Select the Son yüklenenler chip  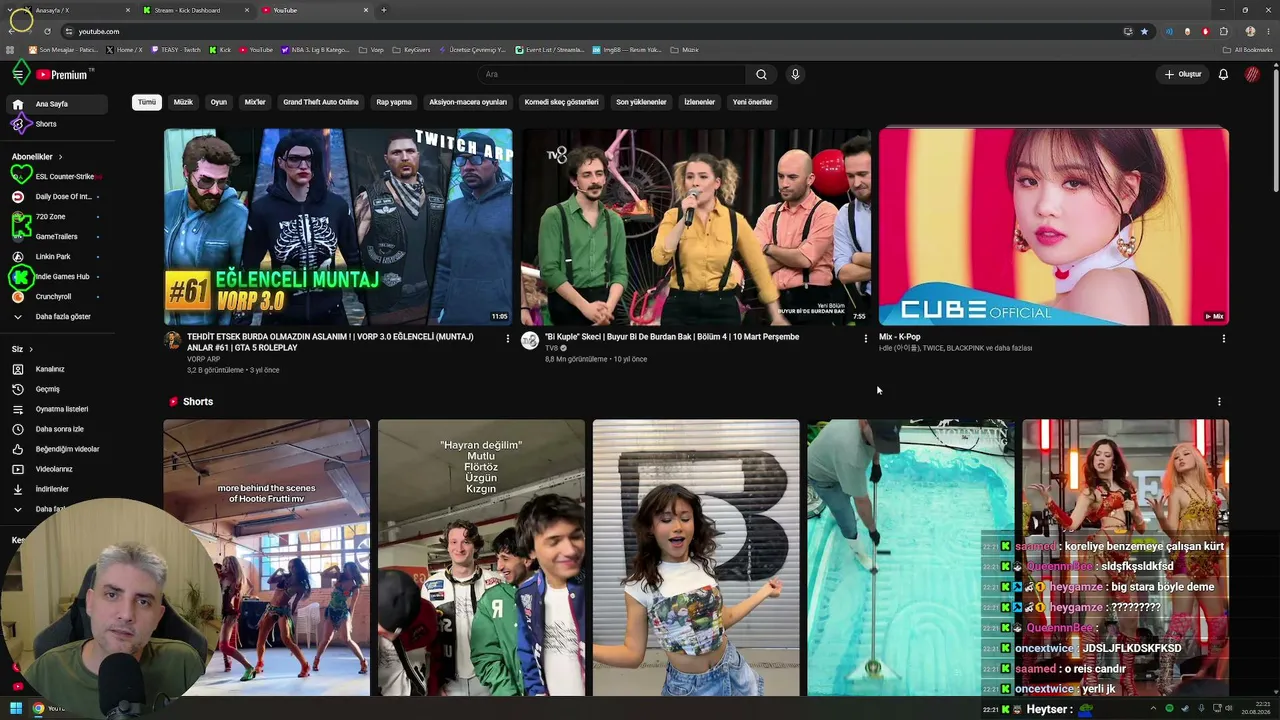[x=641, y=102]
